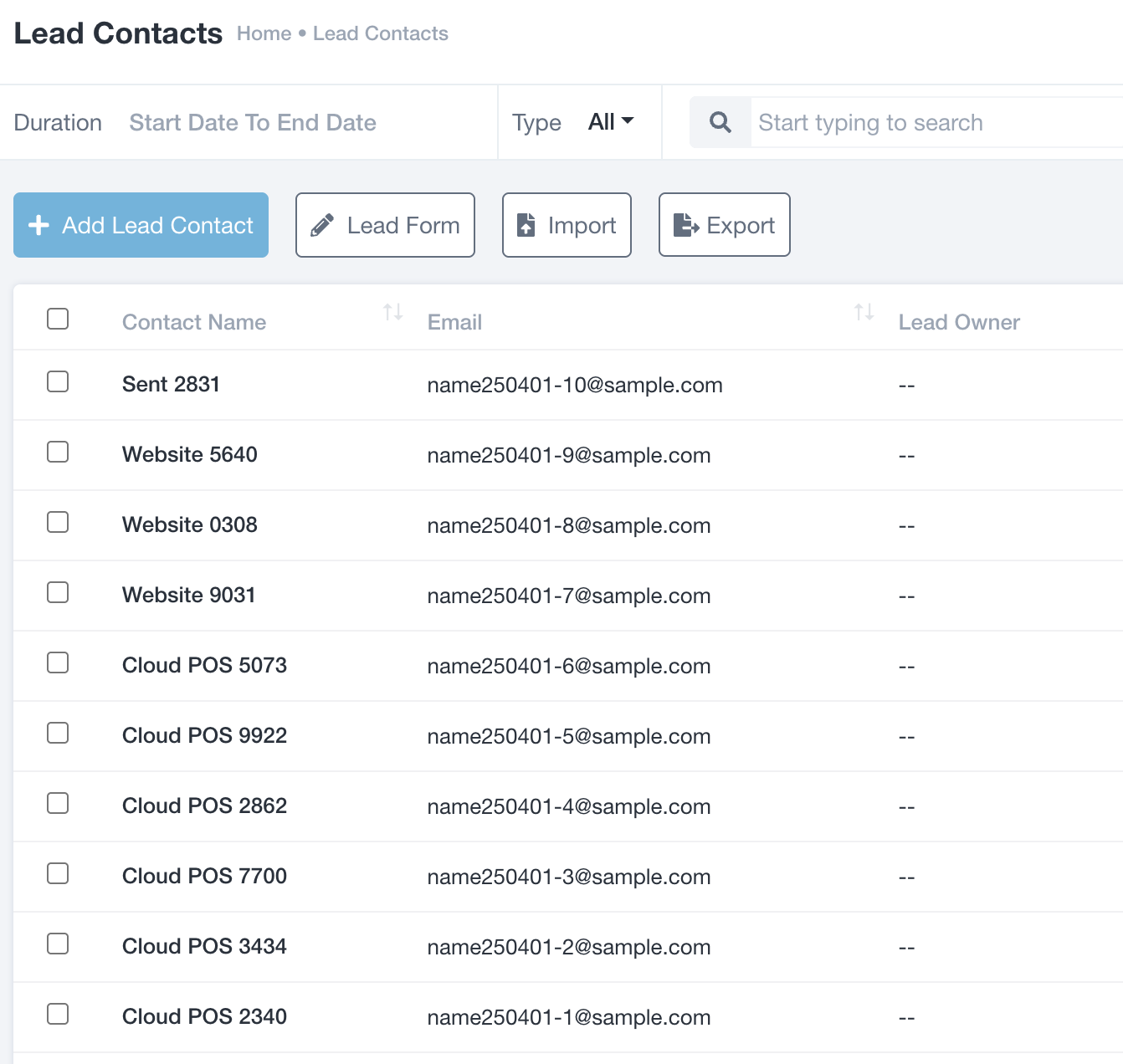Click the Import file icon
The height and width of the screenshot is (1064, 1123).
click(x=526, y=225)
